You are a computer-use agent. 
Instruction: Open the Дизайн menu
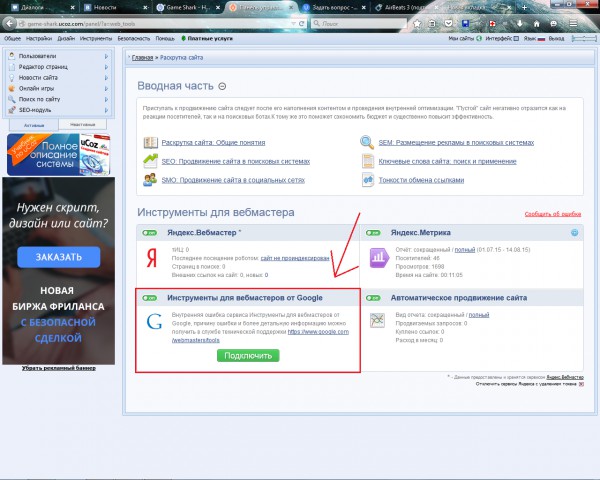click(66, 39)
